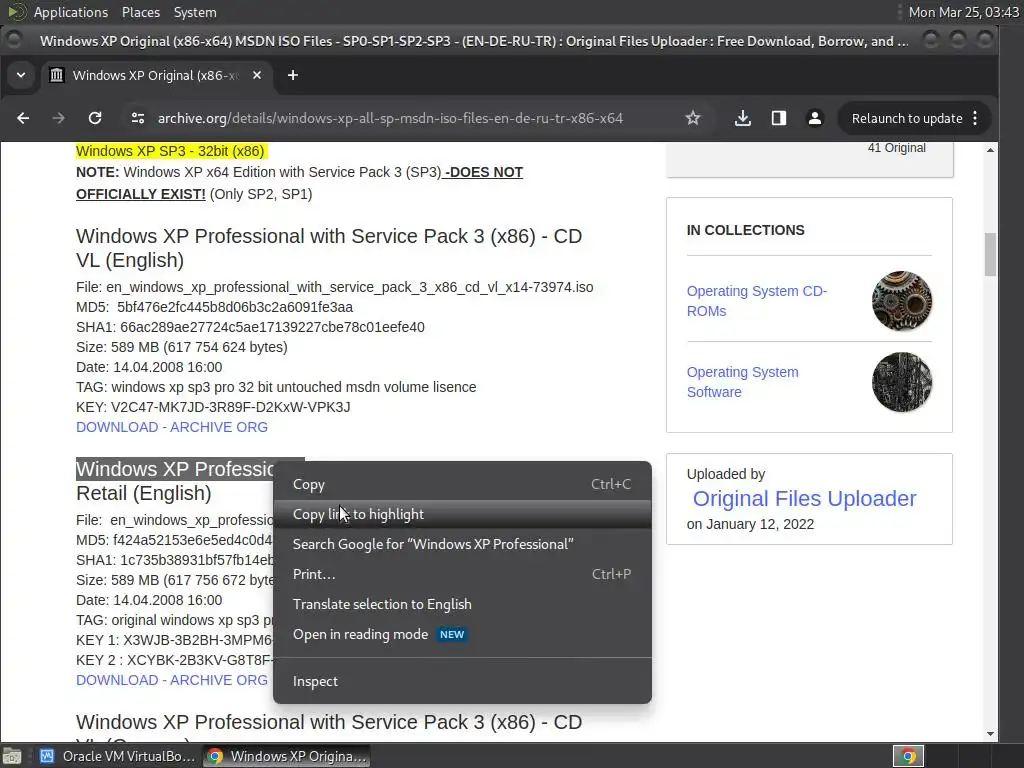
Task: Select Copy from the context menu
Action: [309, 484]
